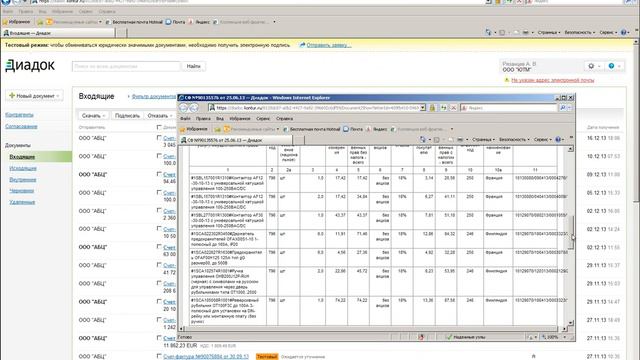Screen dimensions: 640x360
Task: Click add-to-favorites icon in front window
Action: tap(218, 129)
